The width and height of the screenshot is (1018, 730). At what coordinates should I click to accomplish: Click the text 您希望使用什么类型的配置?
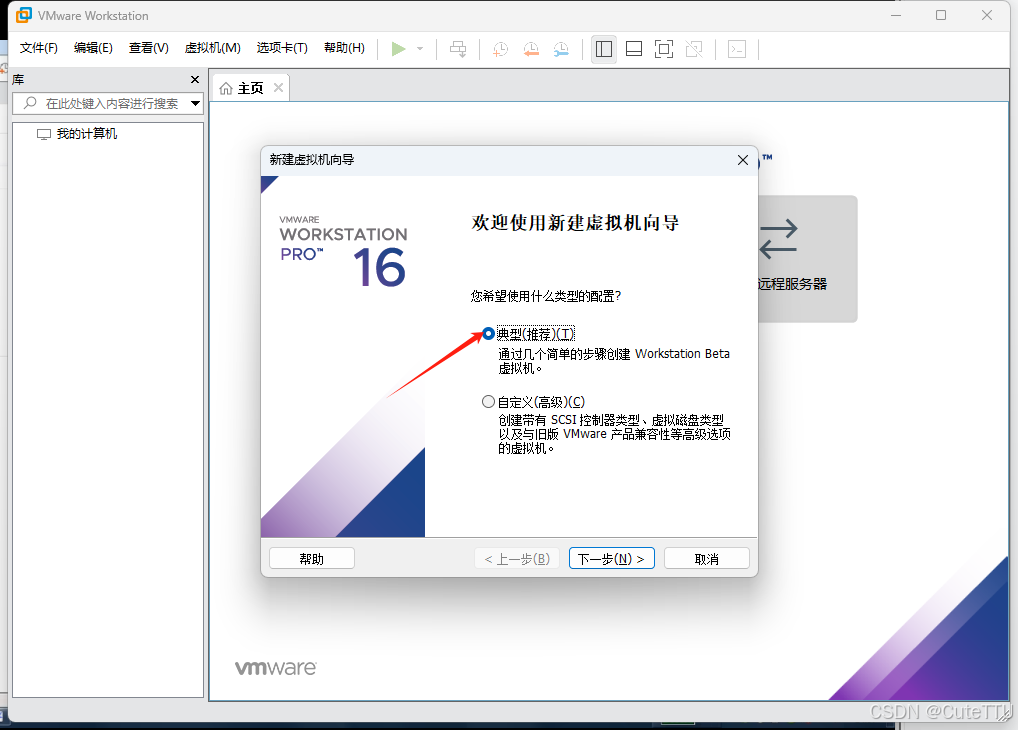click(x=546, y=296)
